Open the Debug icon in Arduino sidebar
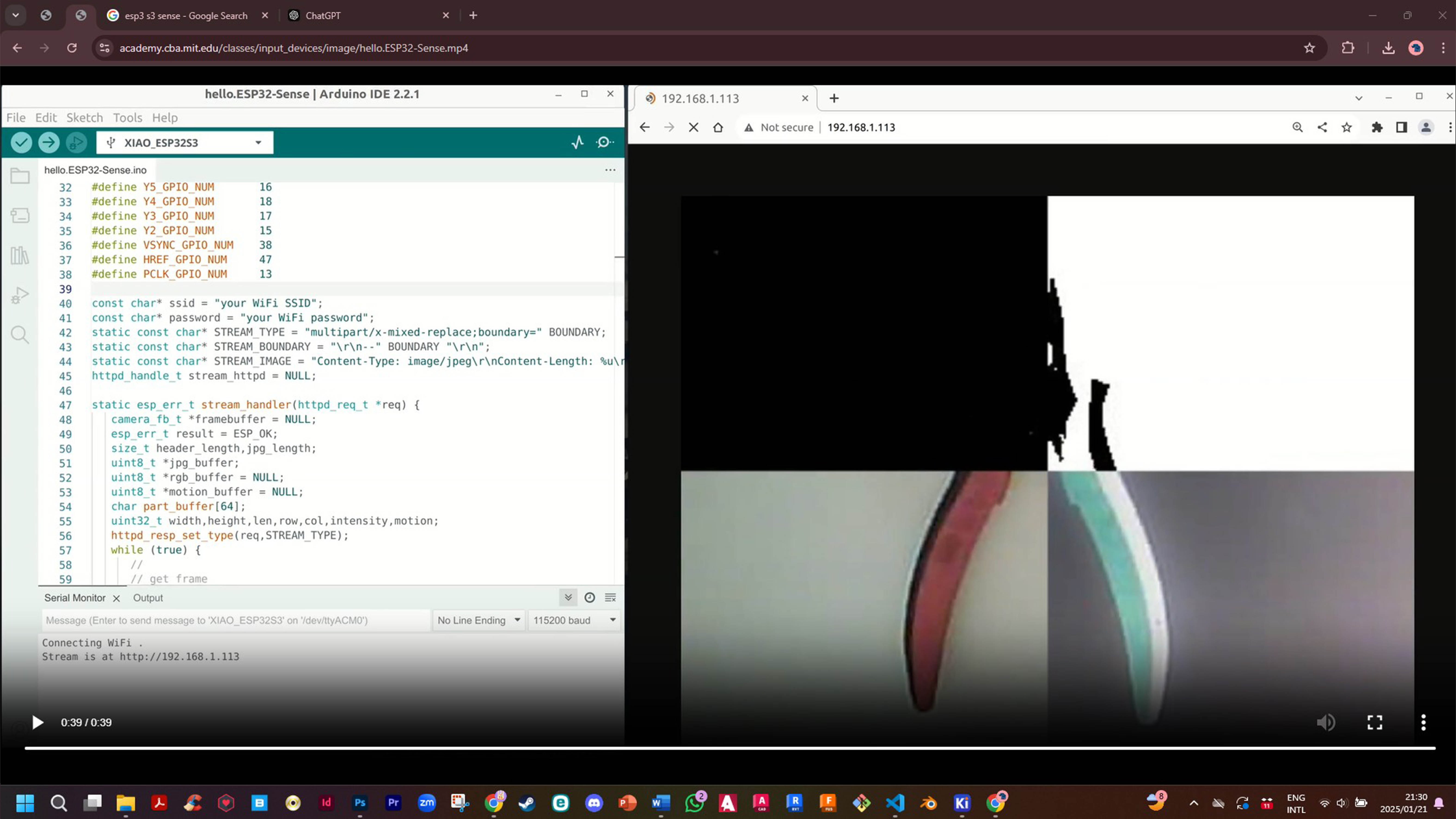This screenshot has height=819, width=1456. point(20,296)
